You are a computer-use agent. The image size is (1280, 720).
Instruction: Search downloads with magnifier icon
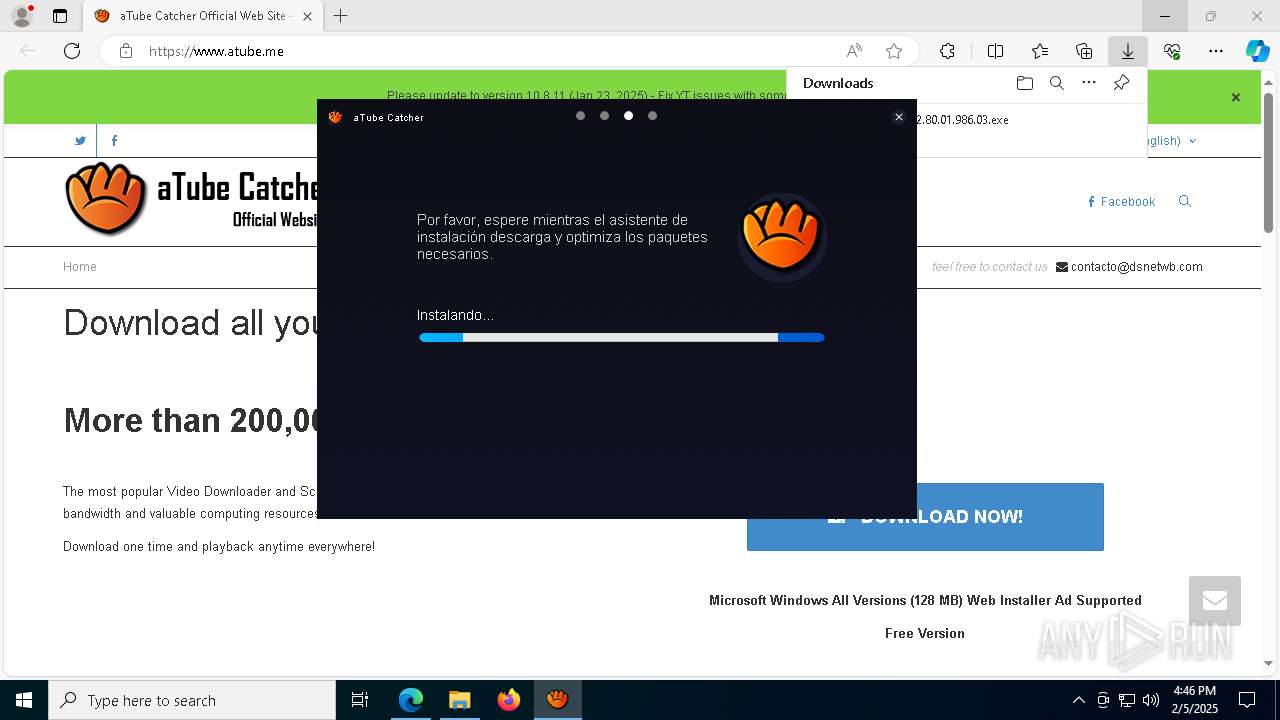[x=1057, y=83]
